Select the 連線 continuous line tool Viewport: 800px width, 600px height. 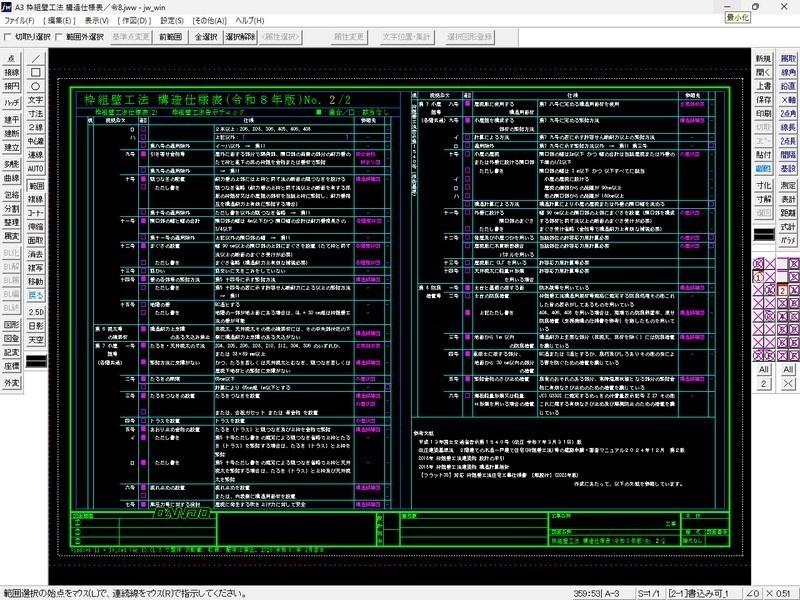[x=36, y=155]
